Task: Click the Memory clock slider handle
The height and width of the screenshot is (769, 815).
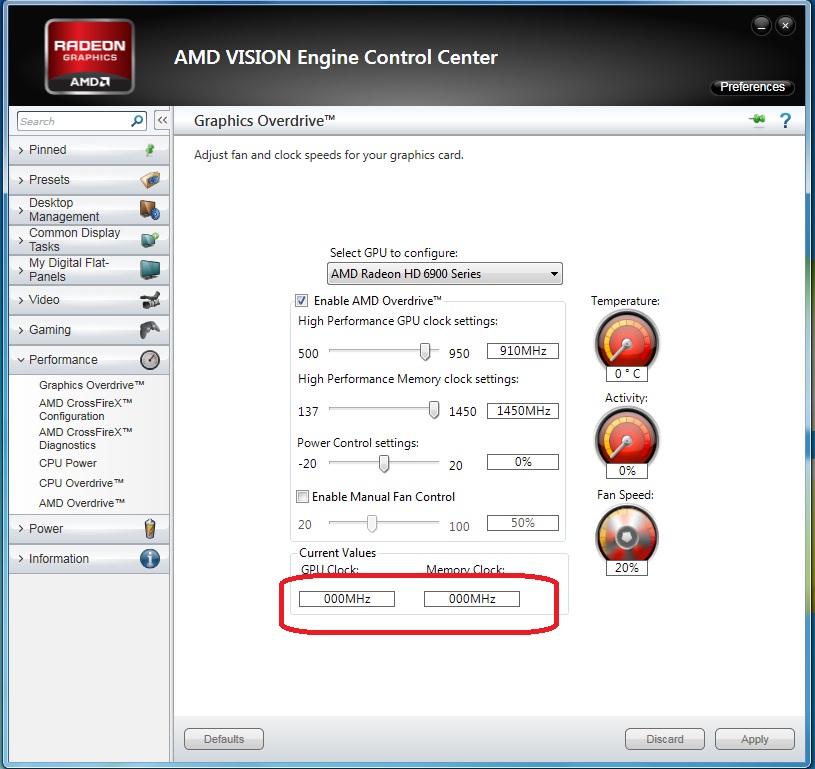Action: pos(433,410)
